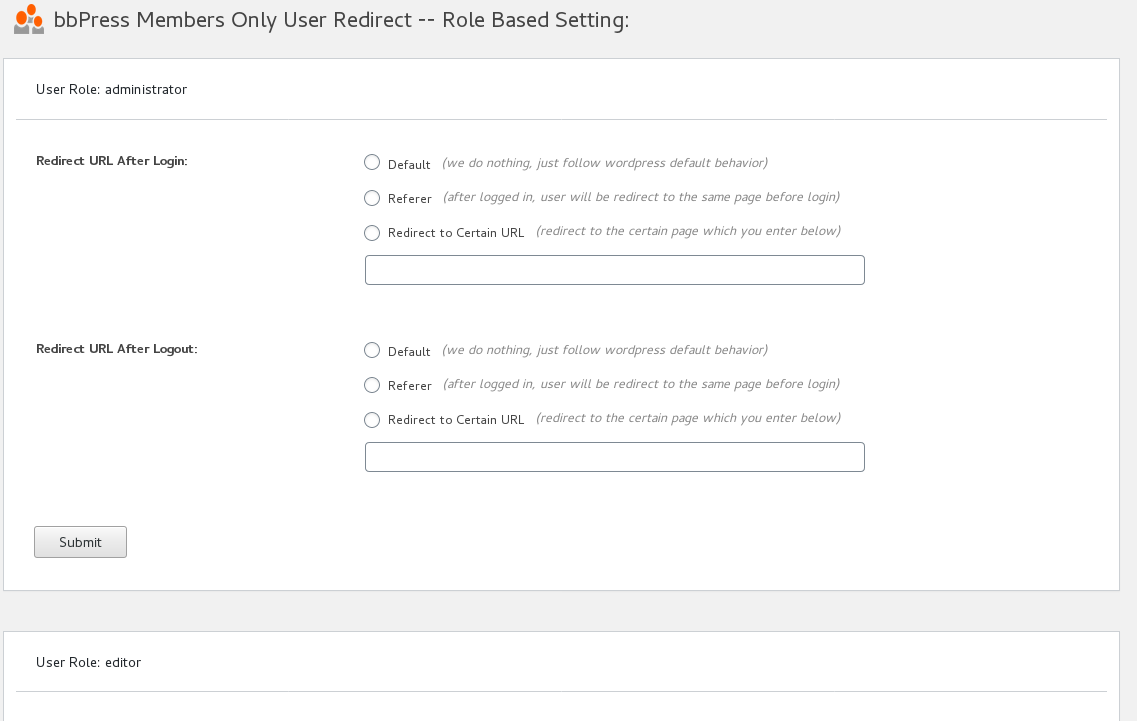Image resolution: width=1137 pixels, height=721 pixels.
Task: Click the certain URL field for logout
Action: 614,456
